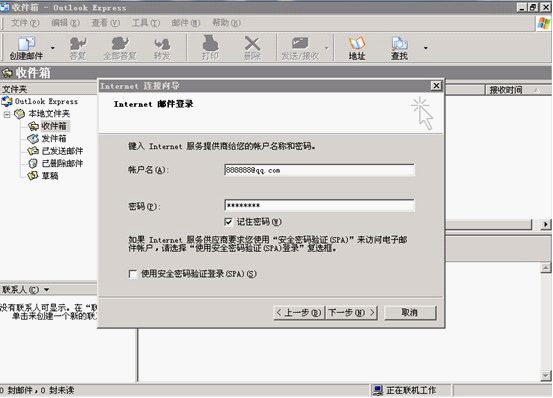Click the preview pane scroll up arrow
553x398 pixels.
546,268
